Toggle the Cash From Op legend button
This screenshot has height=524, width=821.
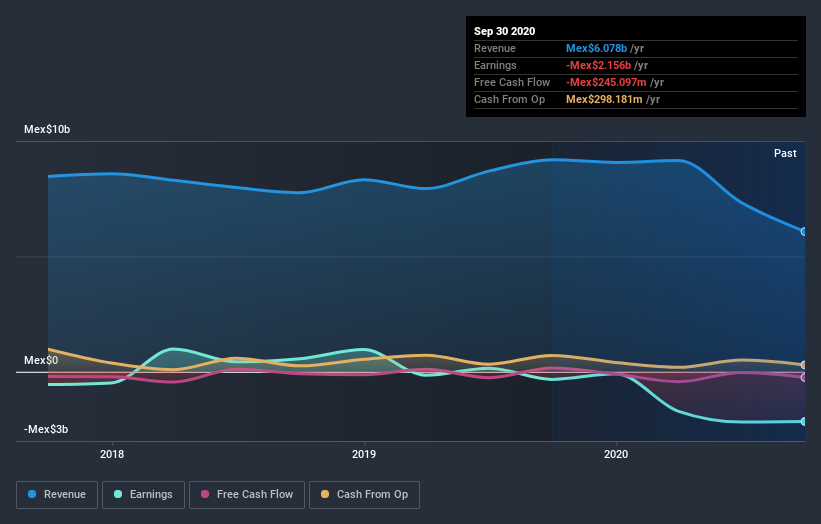point(364,495)
